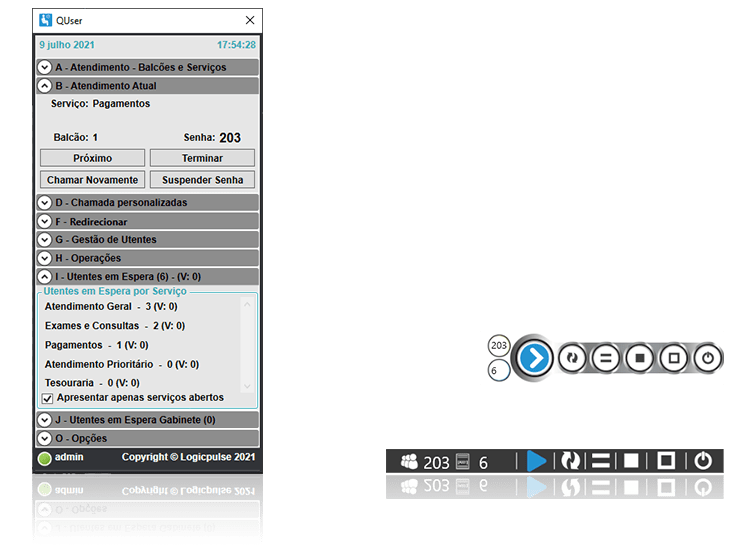Click the Próximo button
Viewport: 756px width, 550px height.
(93, 158)
